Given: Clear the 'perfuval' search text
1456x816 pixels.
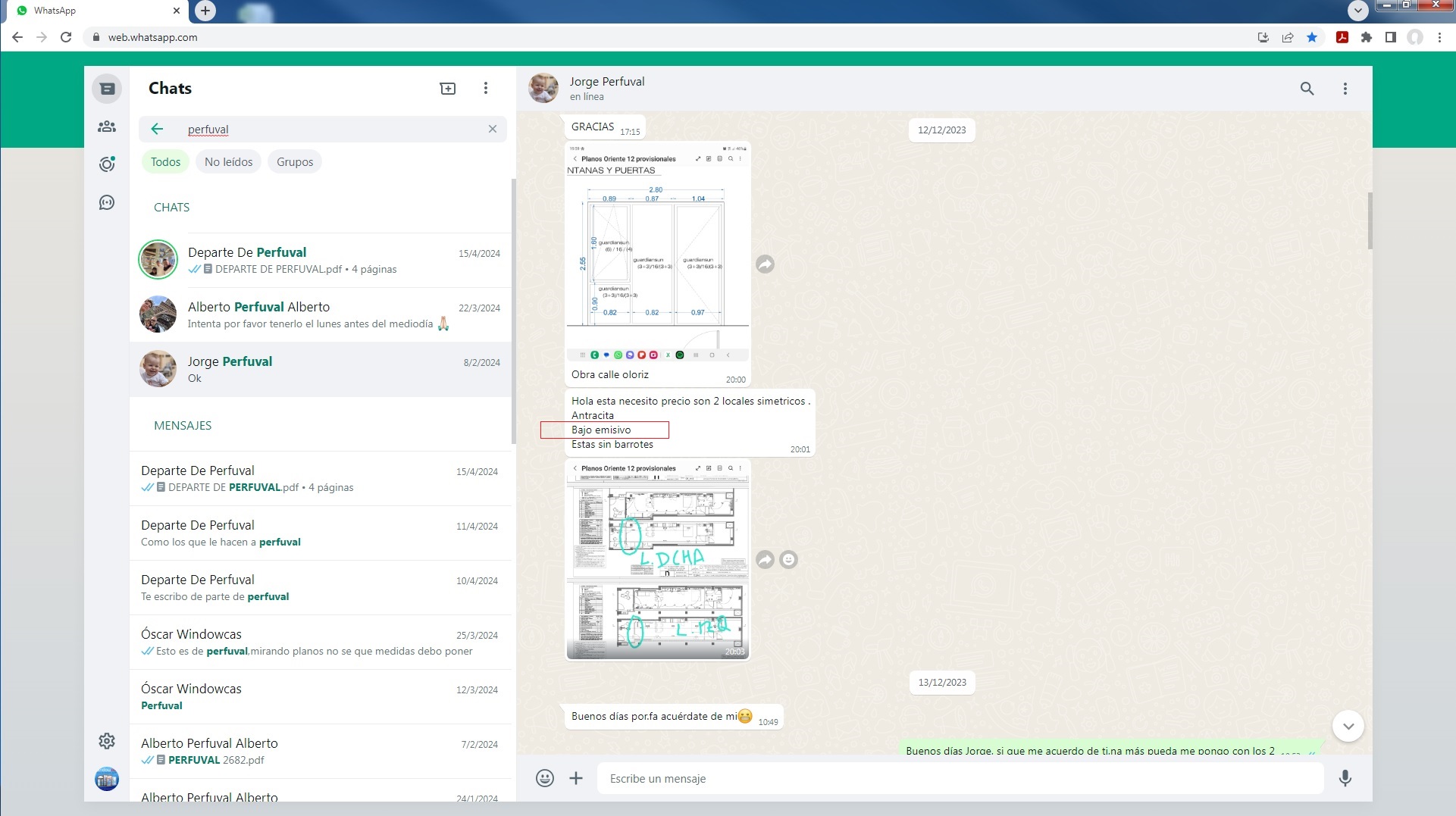Looking at the screenshot, I should point(493,129).
